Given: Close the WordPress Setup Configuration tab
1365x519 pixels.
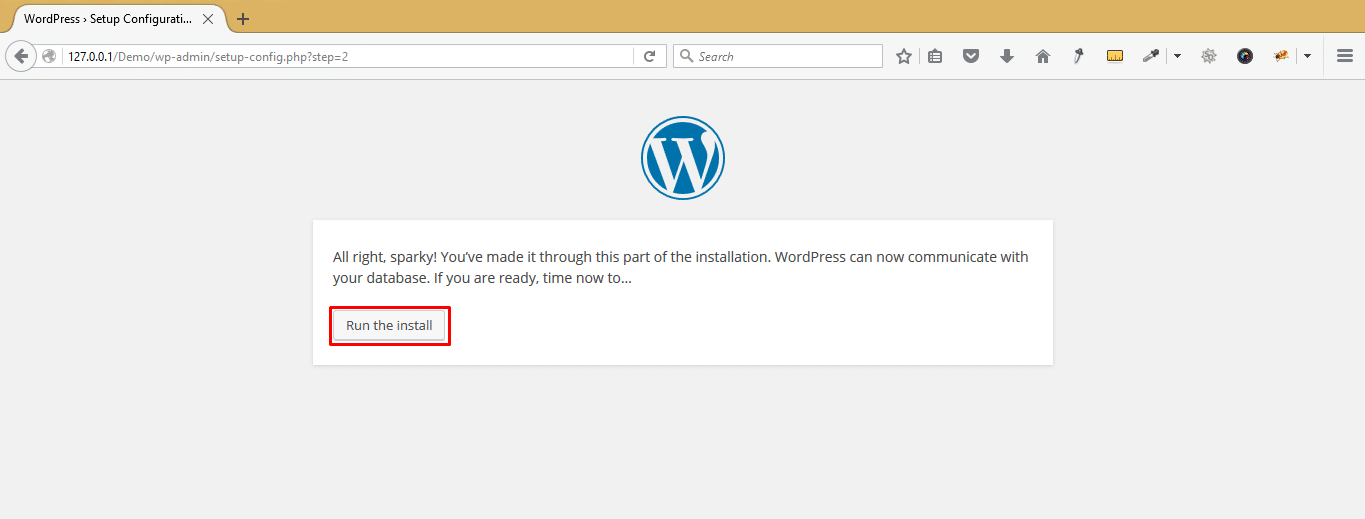Looking at the screenshot, I should 208,19.
